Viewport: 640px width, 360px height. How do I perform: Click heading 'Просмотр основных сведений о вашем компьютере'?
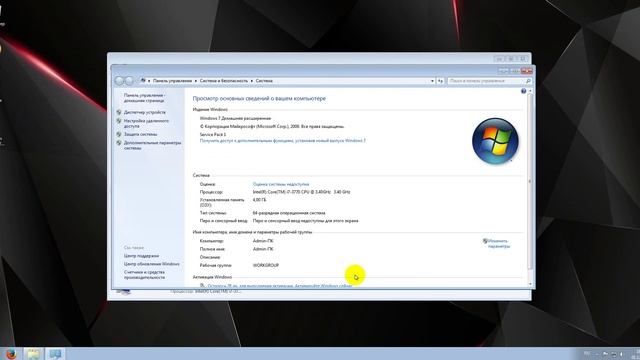point(259,98)
